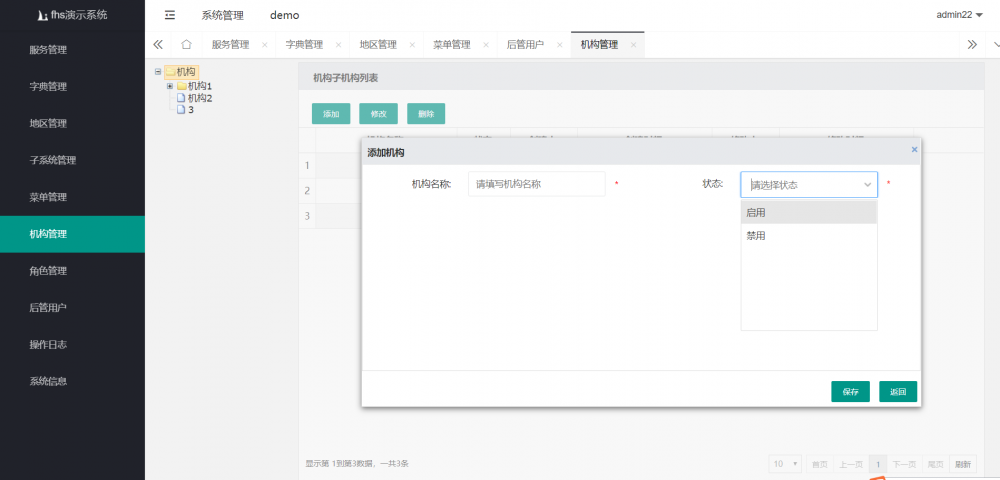Screen dimensions: 1000x480
Task: Go to 上一页 in pagination
Action: pos(851,464)
